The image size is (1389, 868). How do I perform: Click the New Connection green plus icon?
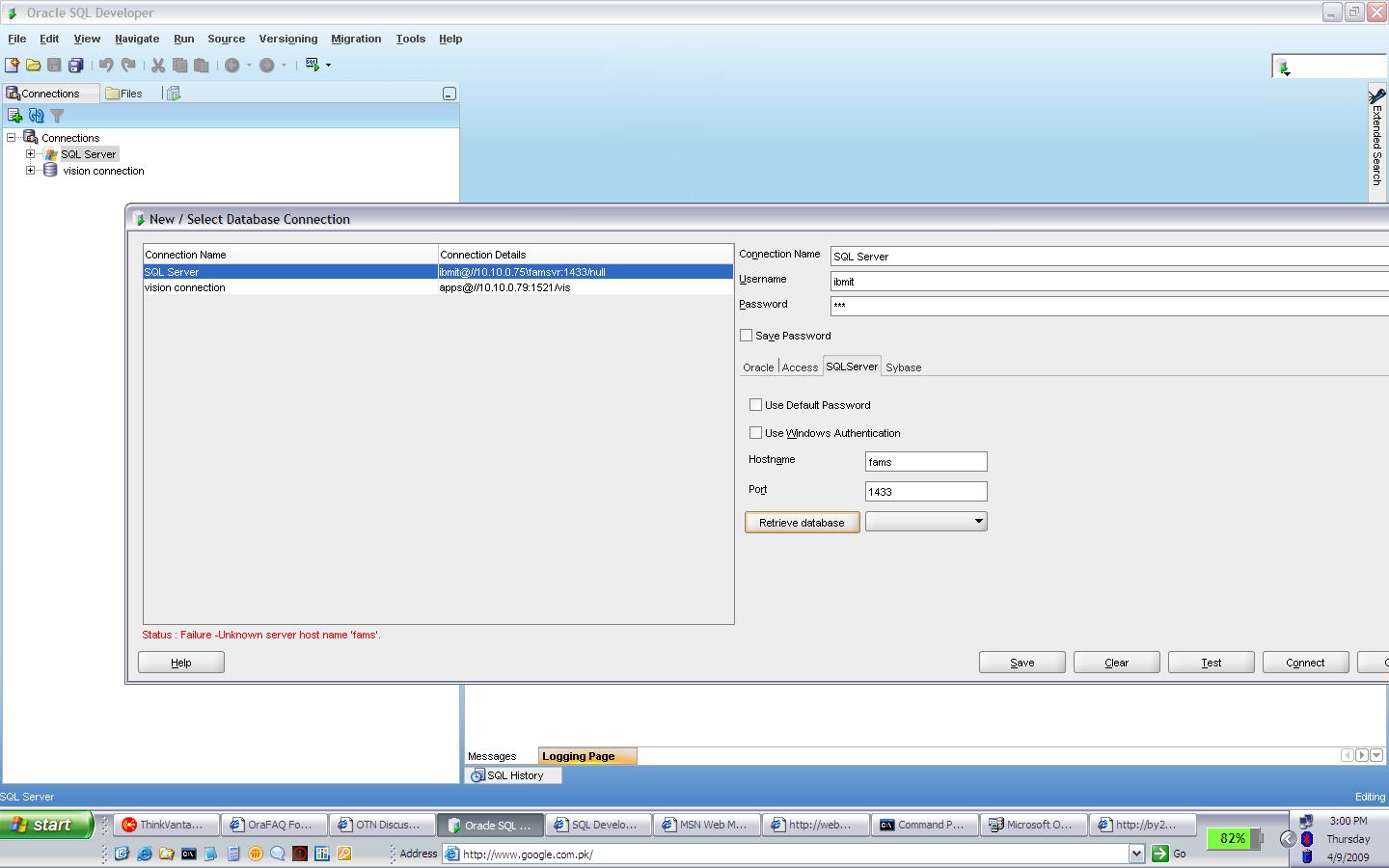[x=14, y=116]
